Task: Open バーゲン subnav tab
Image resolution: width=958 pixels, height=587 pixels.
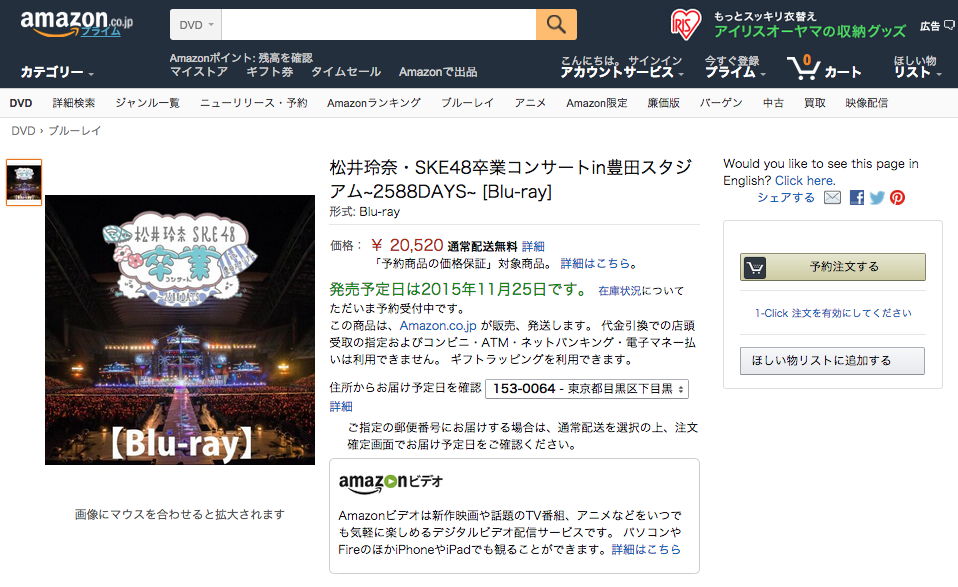Action: (x=721, y=103)
